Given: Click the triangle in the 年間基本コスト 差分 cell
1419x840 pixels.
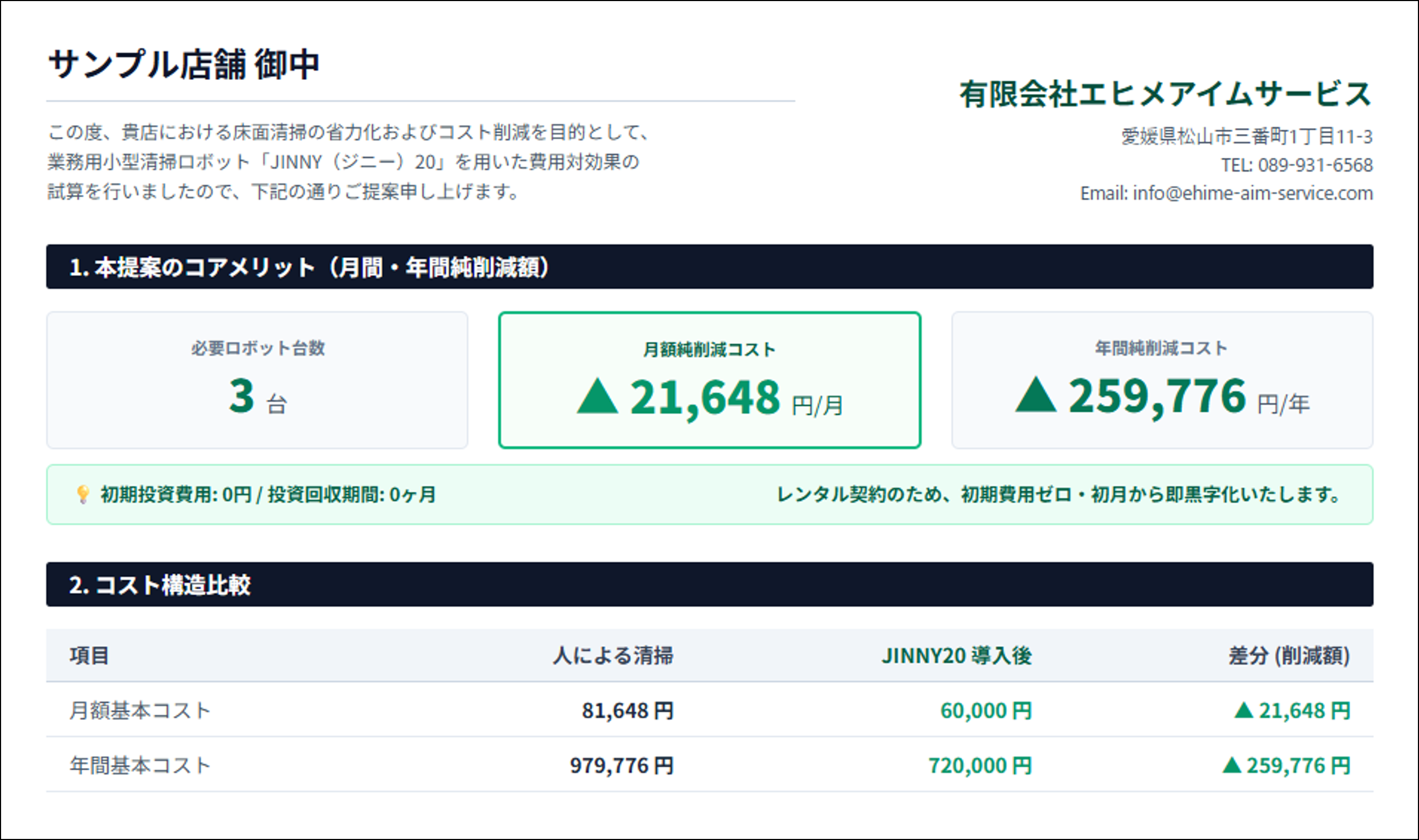Looking at the screenshot, I should [1231, 765].
